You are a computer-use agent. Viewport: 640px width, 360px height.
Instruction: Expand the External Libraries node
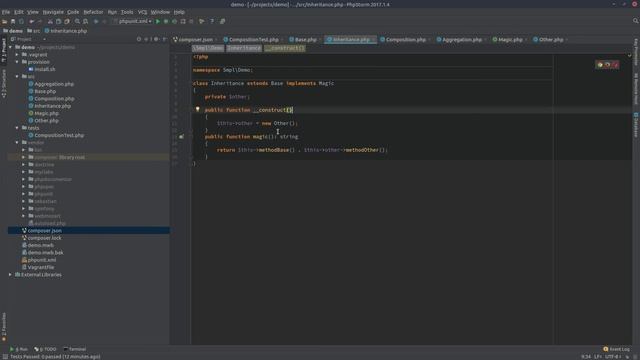pos(11,275)
